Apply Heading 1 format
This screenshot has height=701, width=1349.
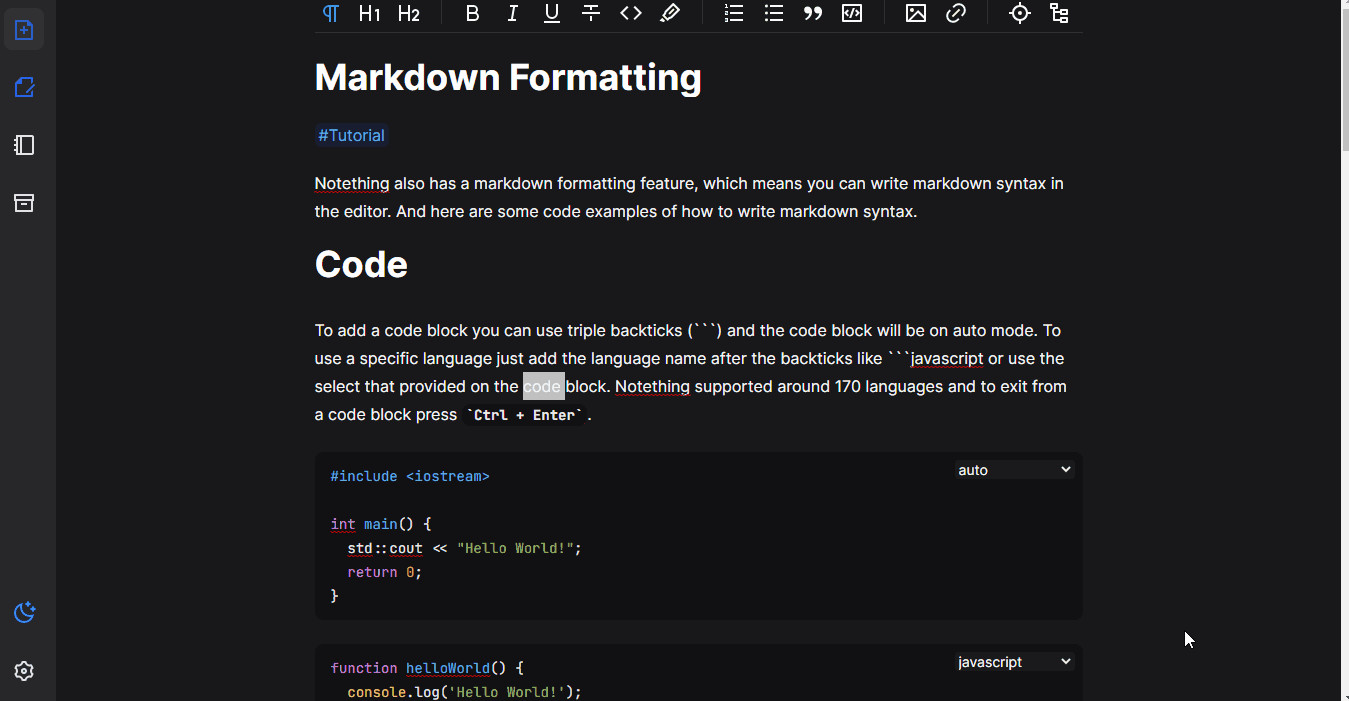click(x=369, y=13)
